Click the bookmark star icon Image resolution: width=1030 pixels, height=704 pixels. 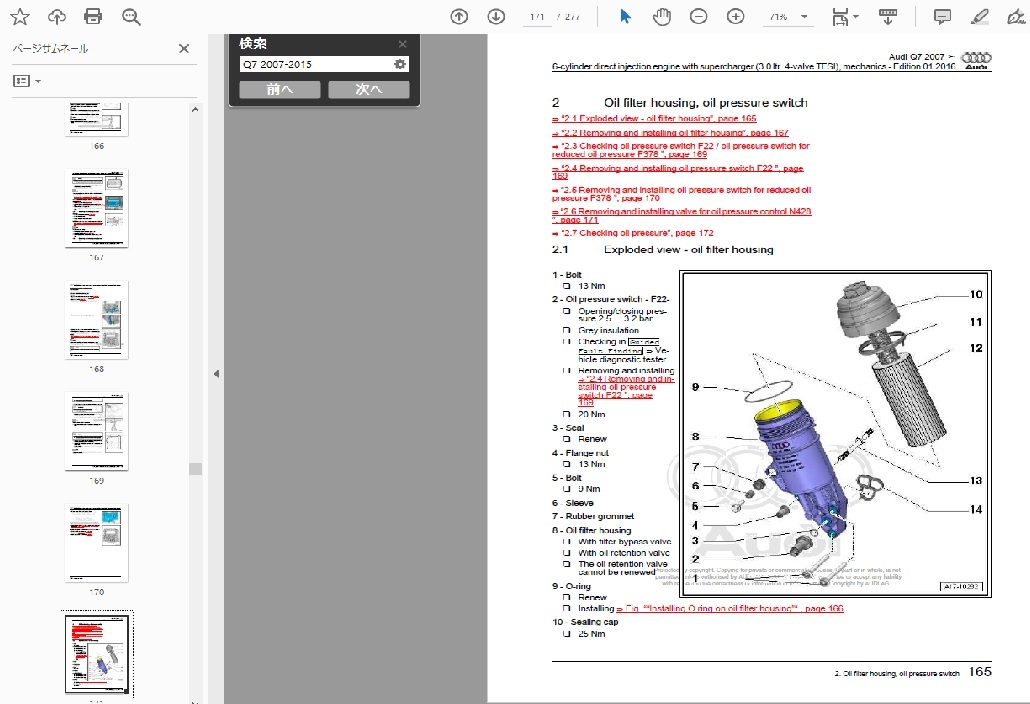click(20, 17)
